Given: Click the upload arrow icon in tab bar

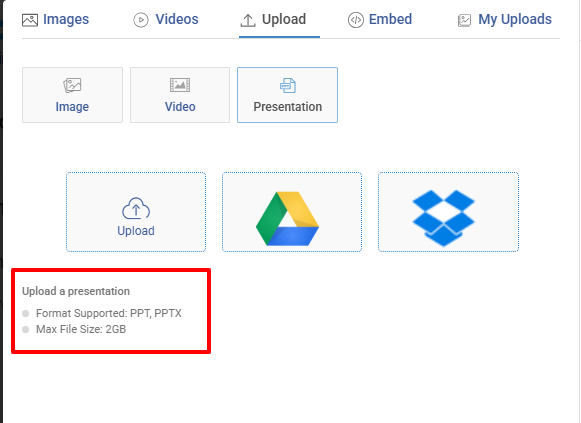Looking at the screenshot, I should 248,20.
